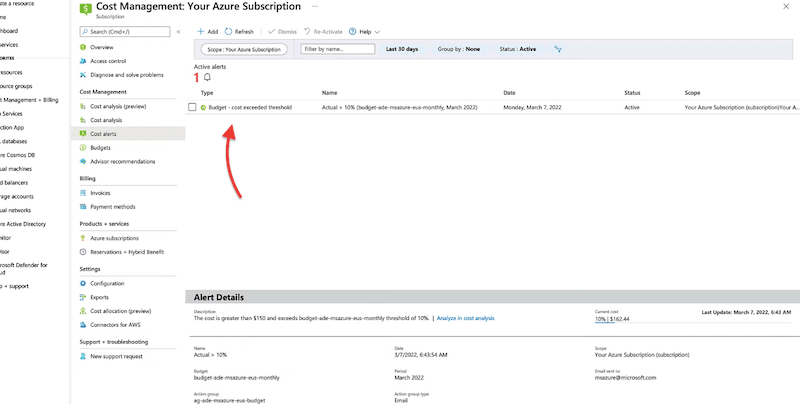This screenshot has height=404, width=800.
Task: Sort by the Status column header
Action: tap(632, 93)
